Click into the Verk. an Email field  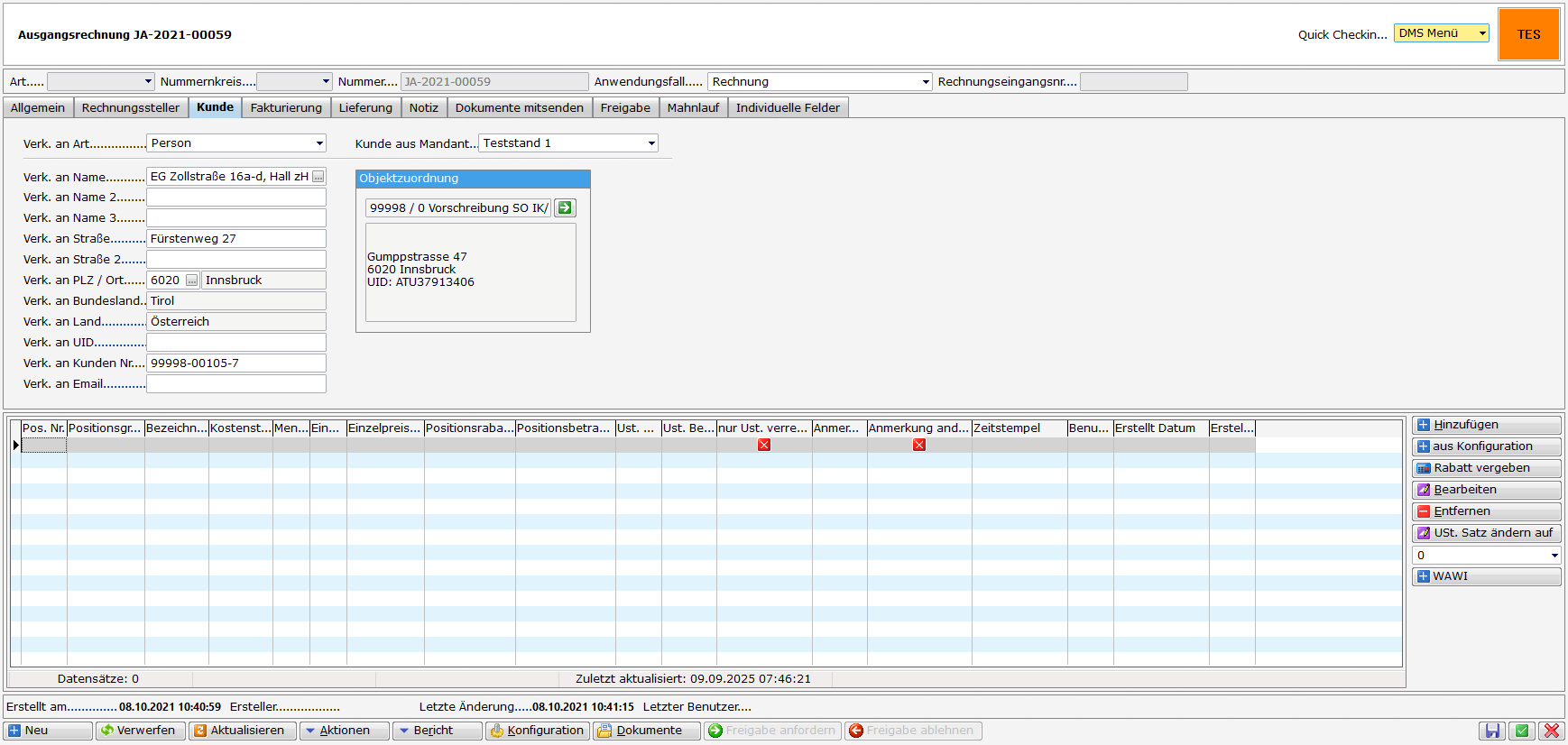[x=235, y=384]
